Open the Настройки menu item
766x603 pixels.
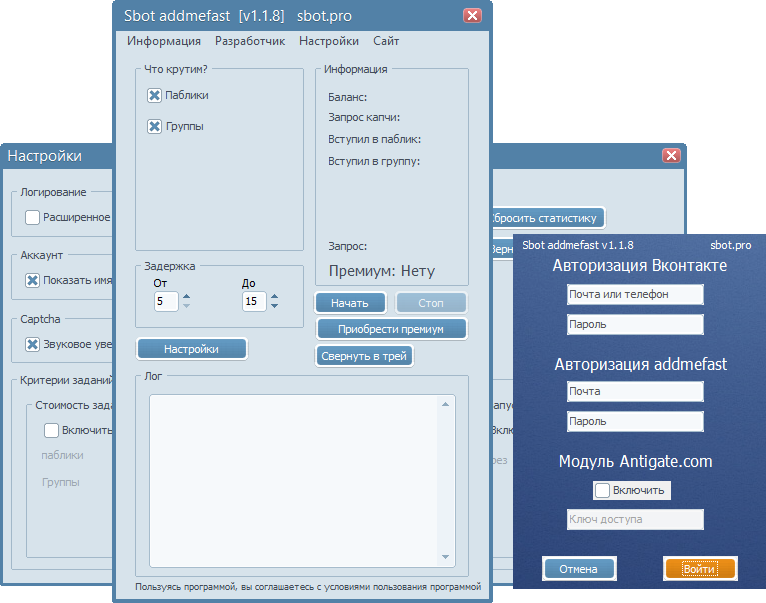[329, 41]
